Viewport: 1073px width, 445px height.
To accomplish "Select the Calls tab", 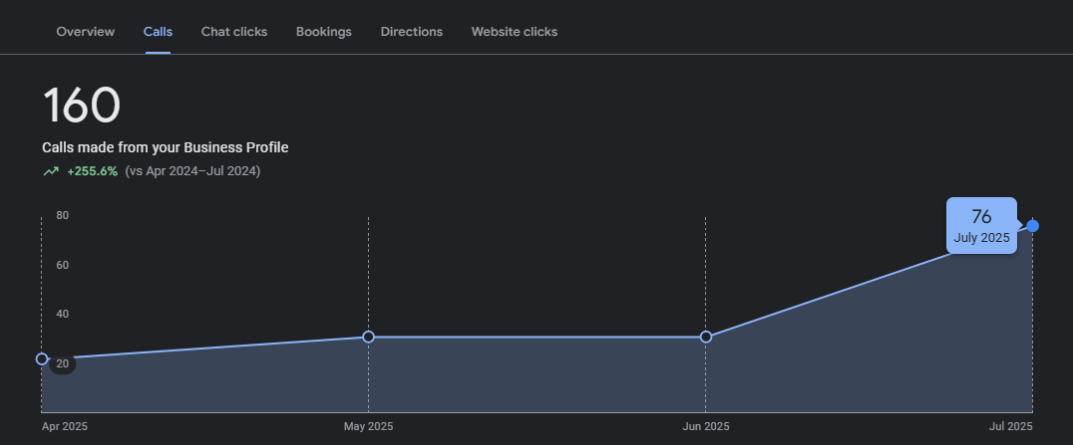I will click(x=158, y=31).
